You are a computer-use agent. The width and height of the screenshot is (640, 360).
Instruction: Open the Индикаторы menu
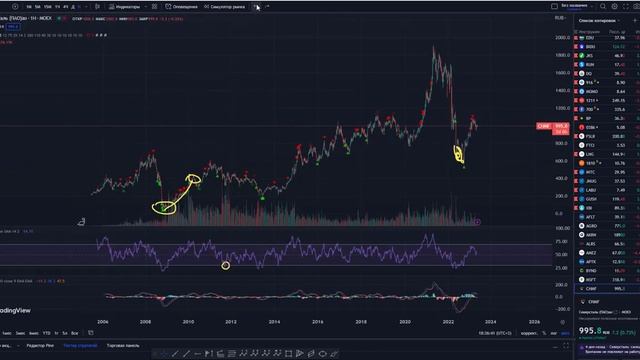(124, 7)
